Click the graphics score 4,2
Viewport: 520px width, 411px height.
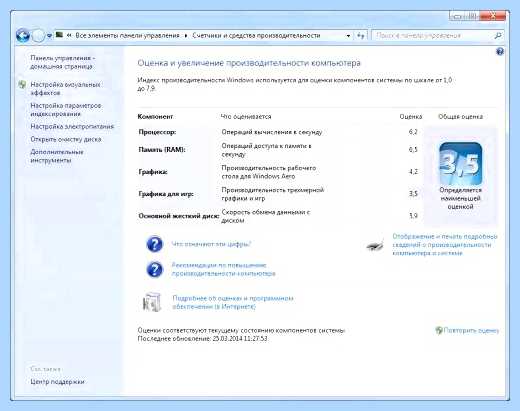pos(413,172)
